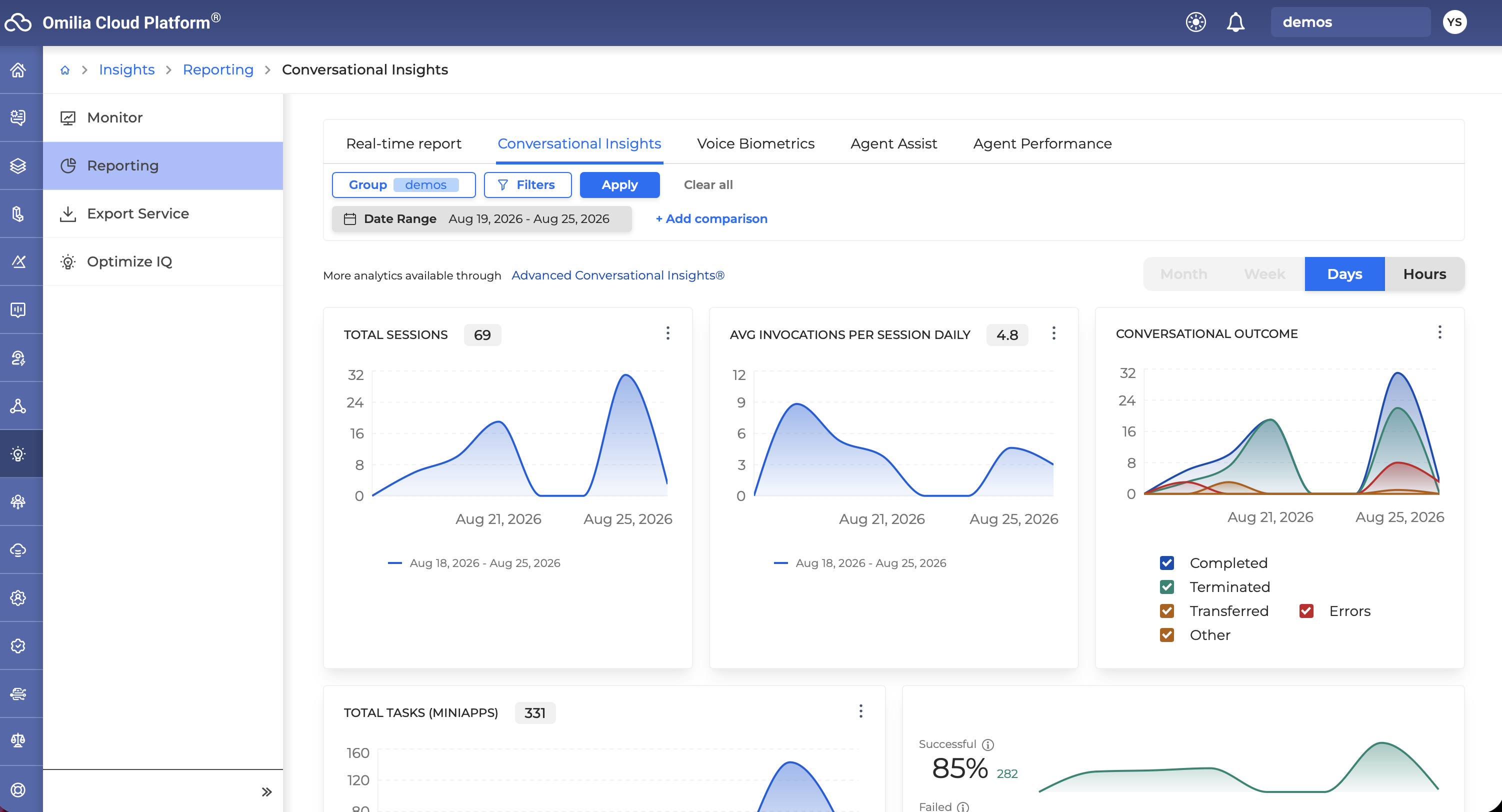Open the Agent Performance tab
The width and height of the screenshot is (1502, 812).
pos(1042,143)
